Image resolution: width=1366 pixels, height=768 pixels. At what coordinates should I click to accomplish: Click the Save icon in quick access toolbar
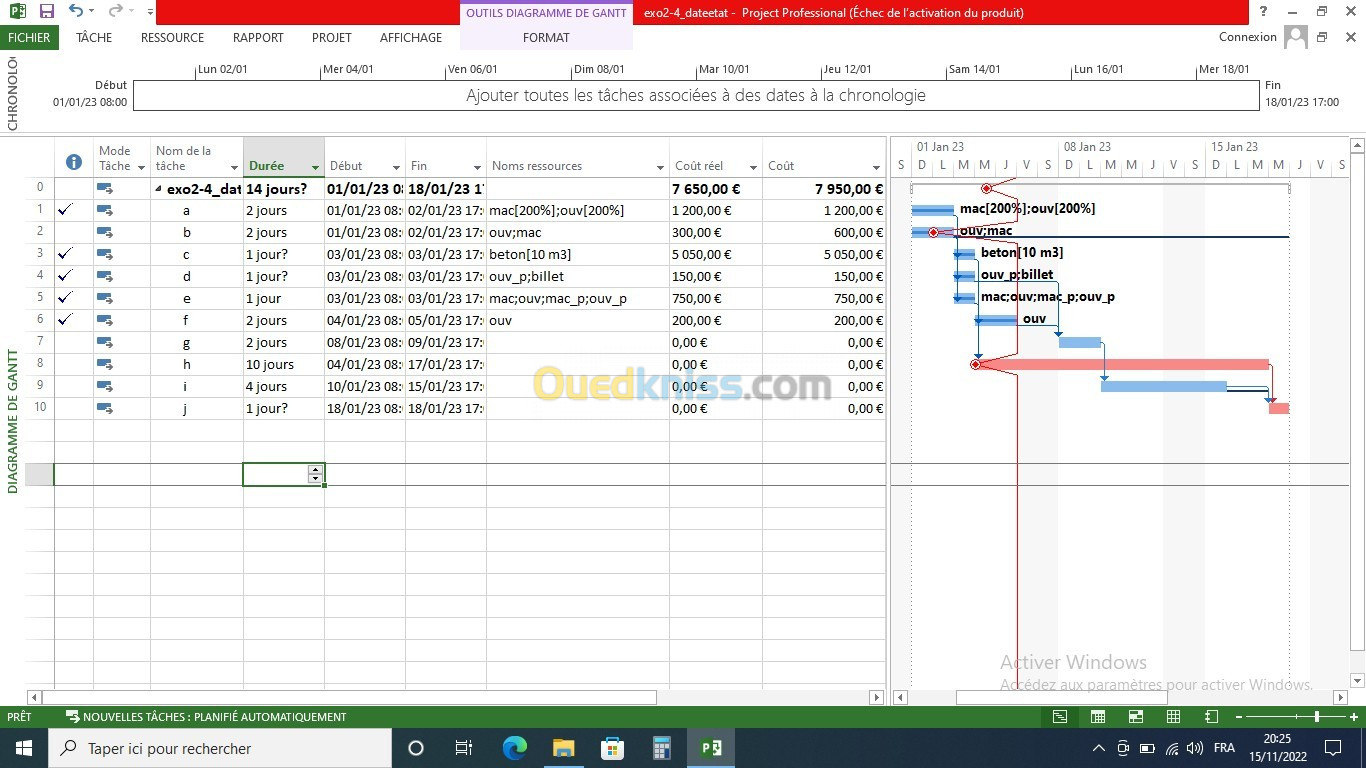(47, 11)
